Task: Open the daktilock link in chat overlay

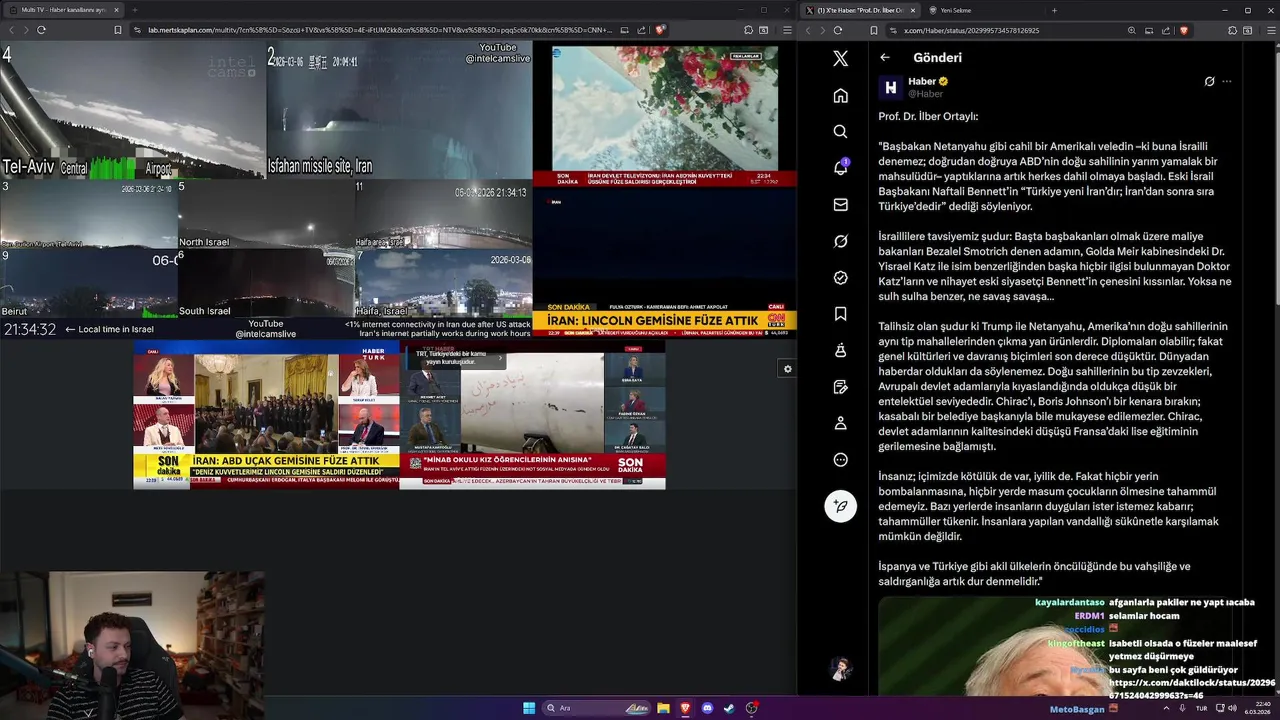Action: coord(1191,689)
